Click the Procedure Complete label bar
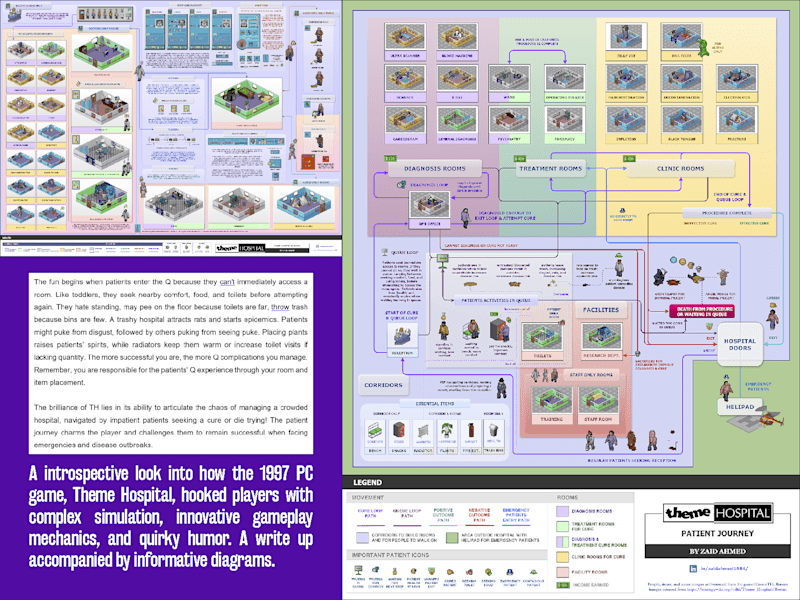 coord(727,213)
